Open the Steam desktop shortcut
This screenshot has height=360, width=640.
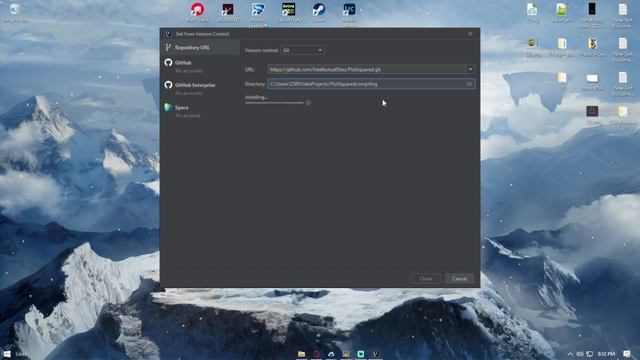[x=319, y=12]
